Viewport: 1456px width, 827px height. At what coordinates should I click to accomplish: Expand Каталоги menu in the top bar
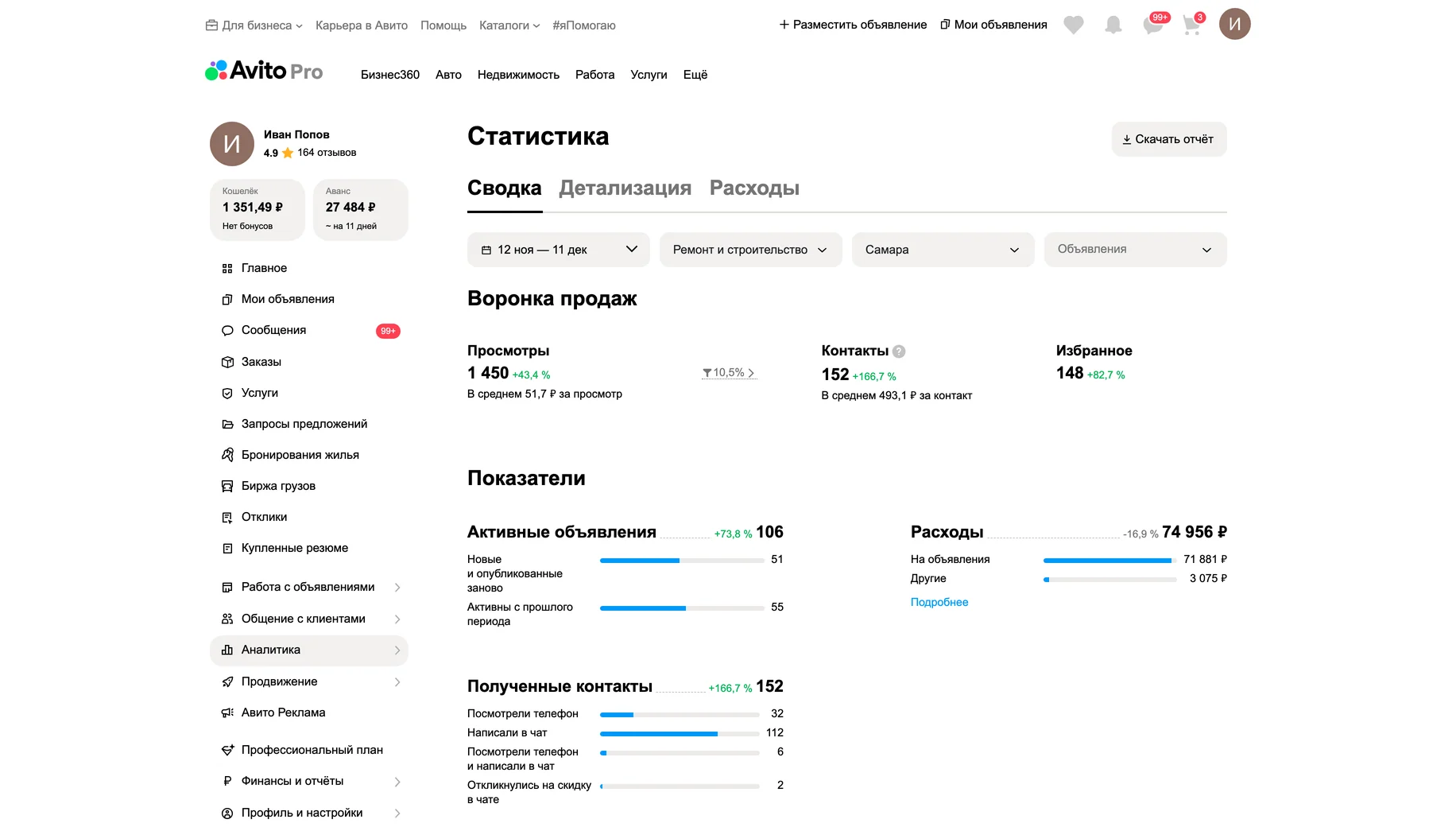pos(509,25)
